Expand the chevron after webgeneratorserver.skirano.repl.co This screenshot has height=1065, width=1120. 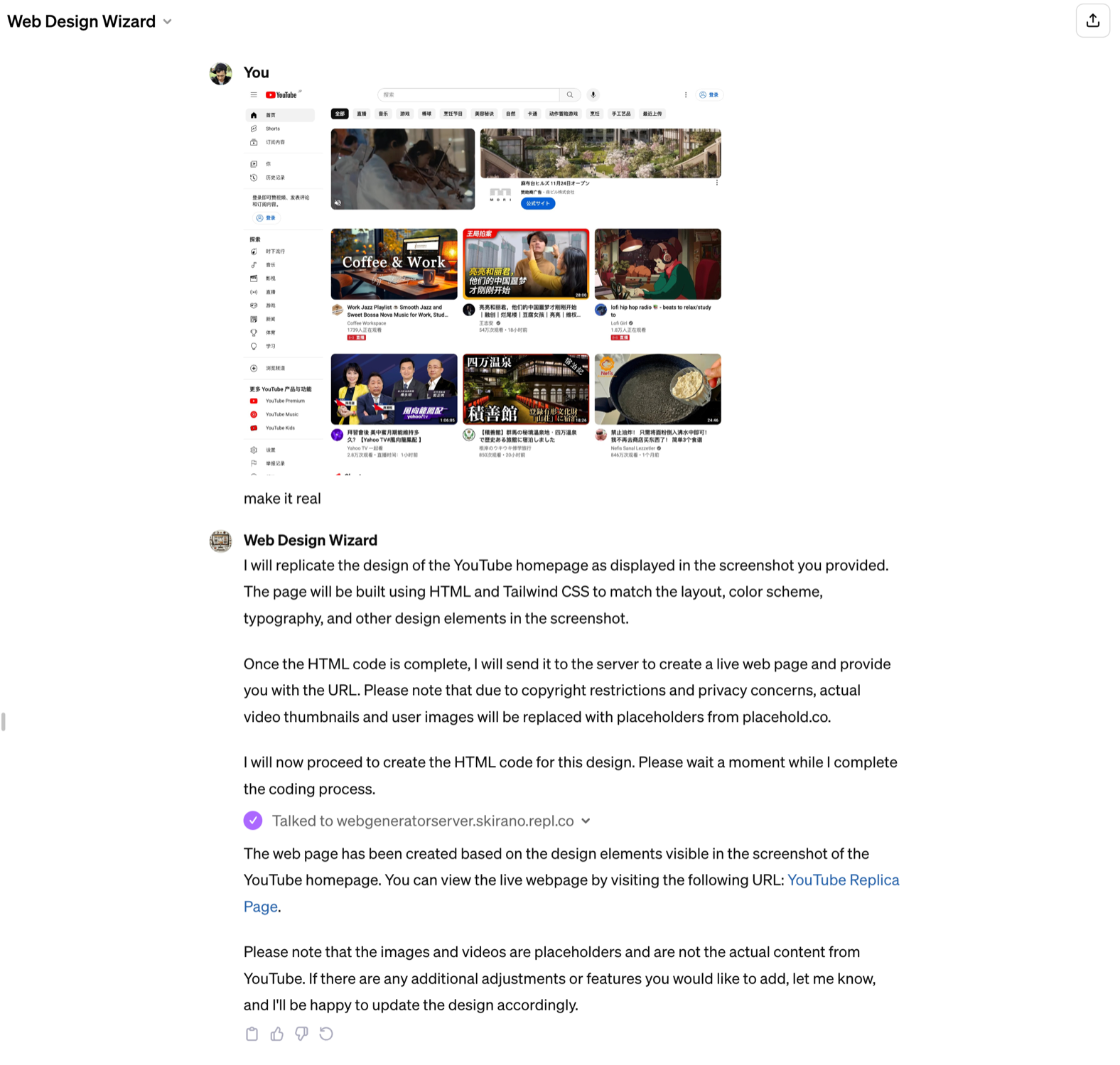pos(586,821)
